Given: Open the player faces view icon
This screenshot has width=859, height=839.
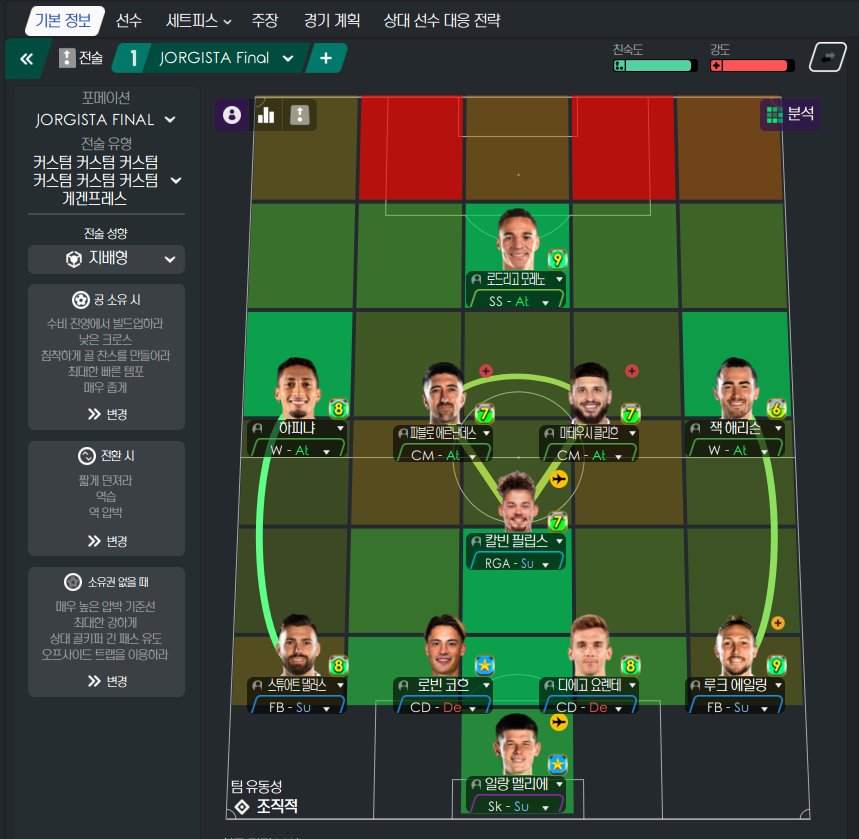Looking at the screenshot, I should (x=232, y=115).
